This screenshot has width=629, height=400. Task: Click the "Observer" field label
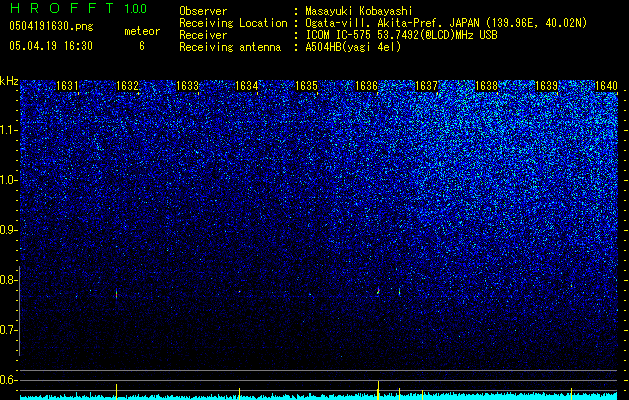203,11
